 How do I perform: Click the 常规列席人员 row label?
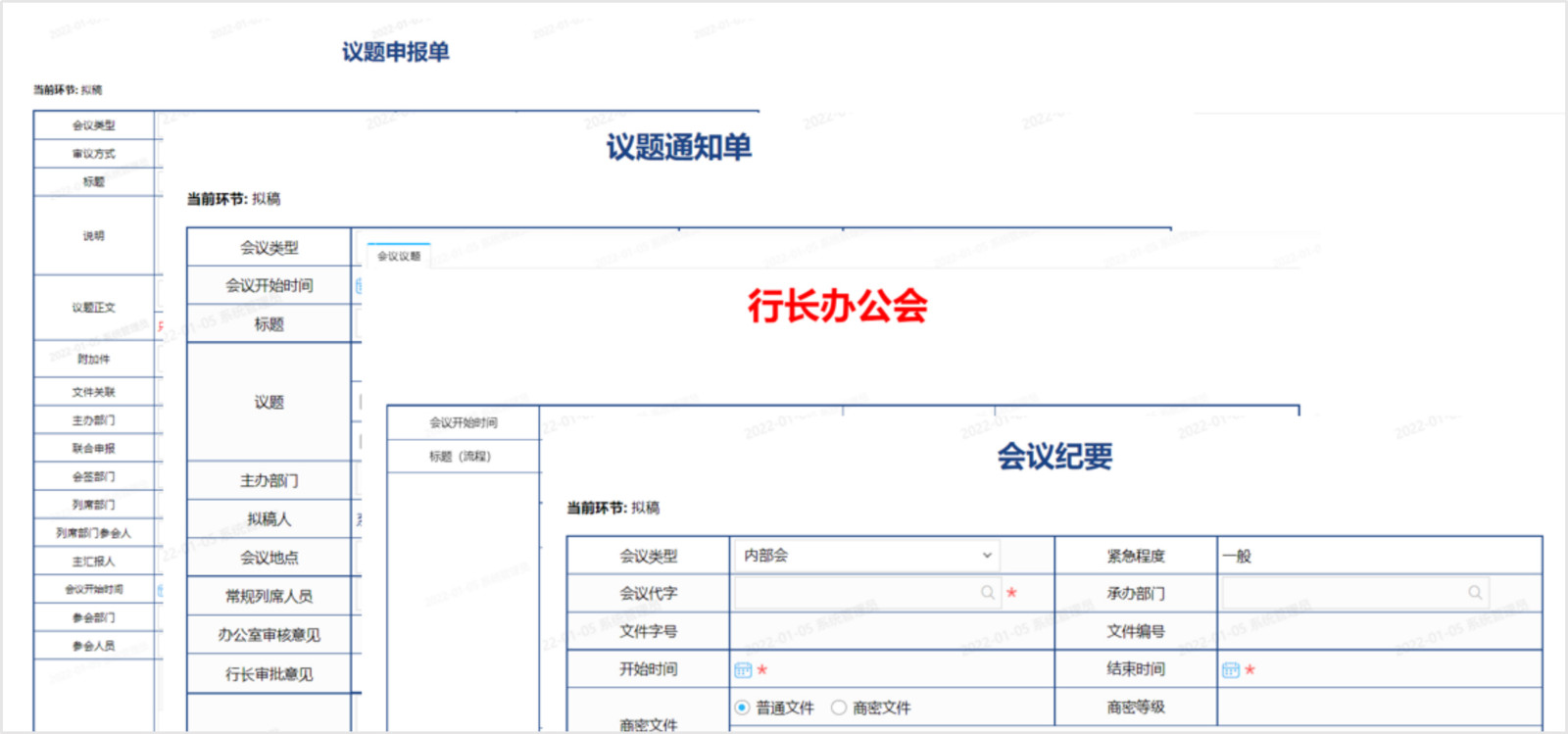(x=269, y=596)
